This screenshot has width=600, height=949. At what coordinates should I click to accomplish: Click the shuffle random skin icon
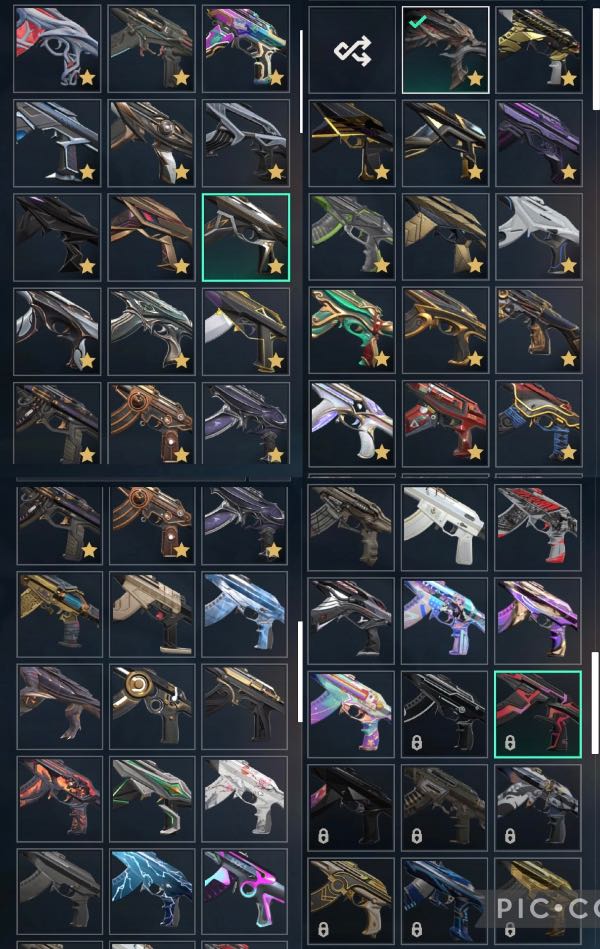click(x=352, y=50)
